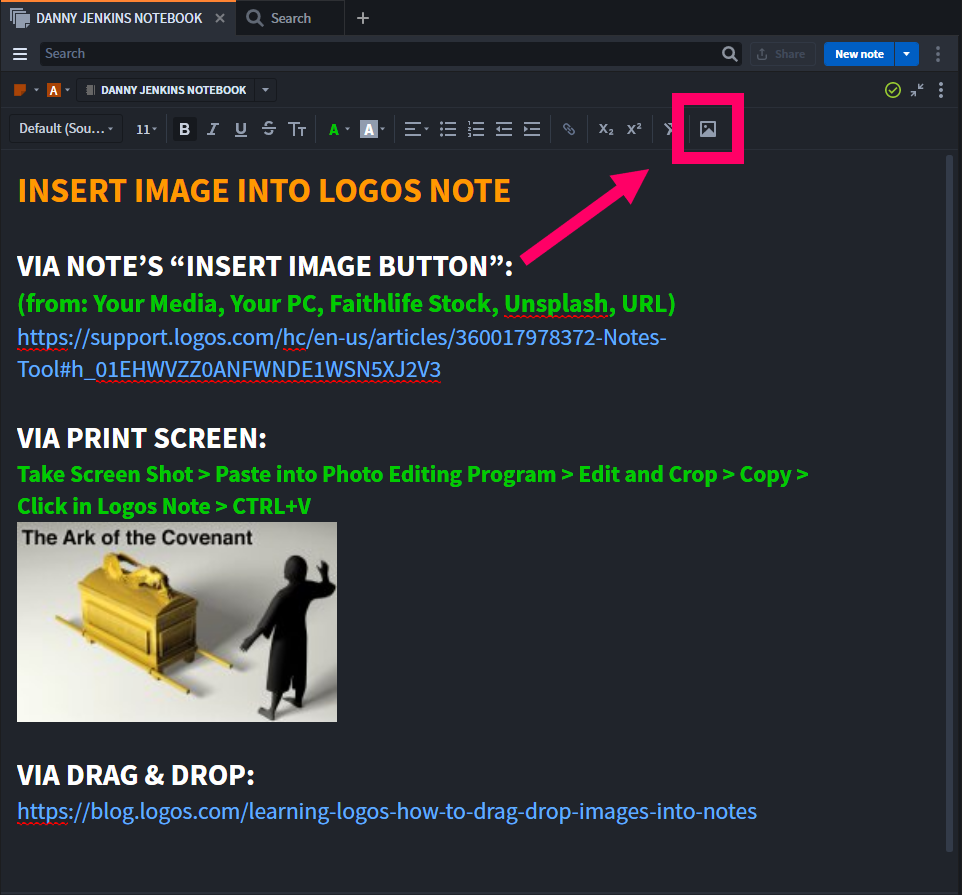Open the hamburger sidebar menu
962x895 pixels.
(x=20, y=54)
